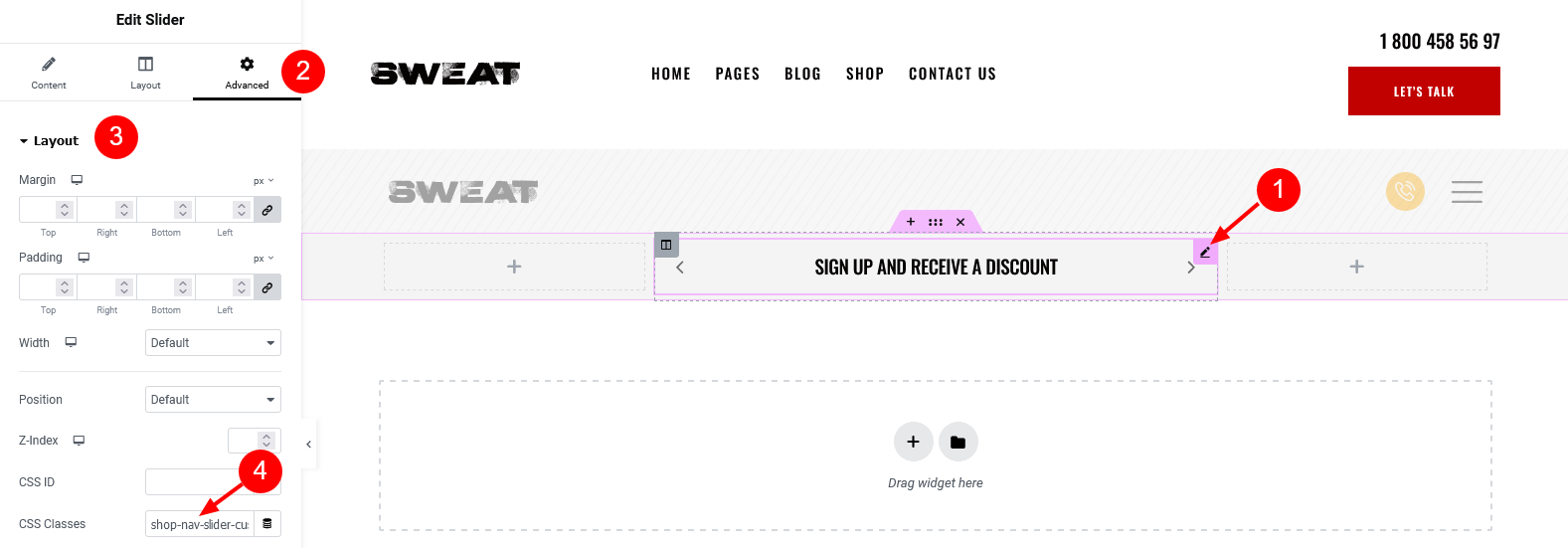Click the CSS ID input field
This screenshot has height=548, width=1568.
[x=213, y=482]
